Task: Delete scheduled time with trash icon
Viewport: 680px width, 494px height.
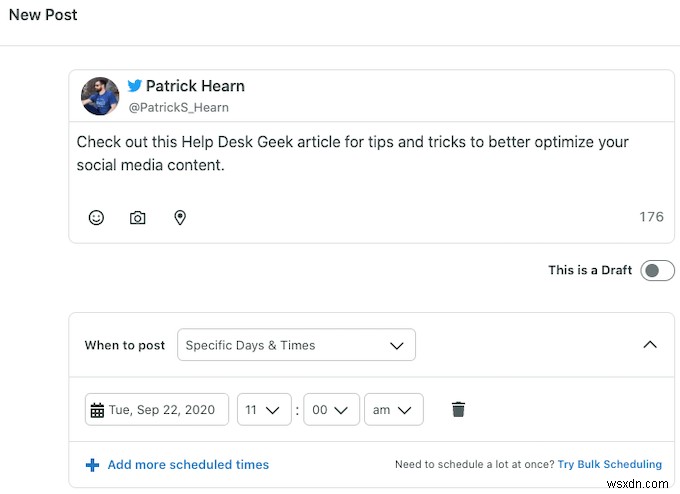Action: pos(458,409)
